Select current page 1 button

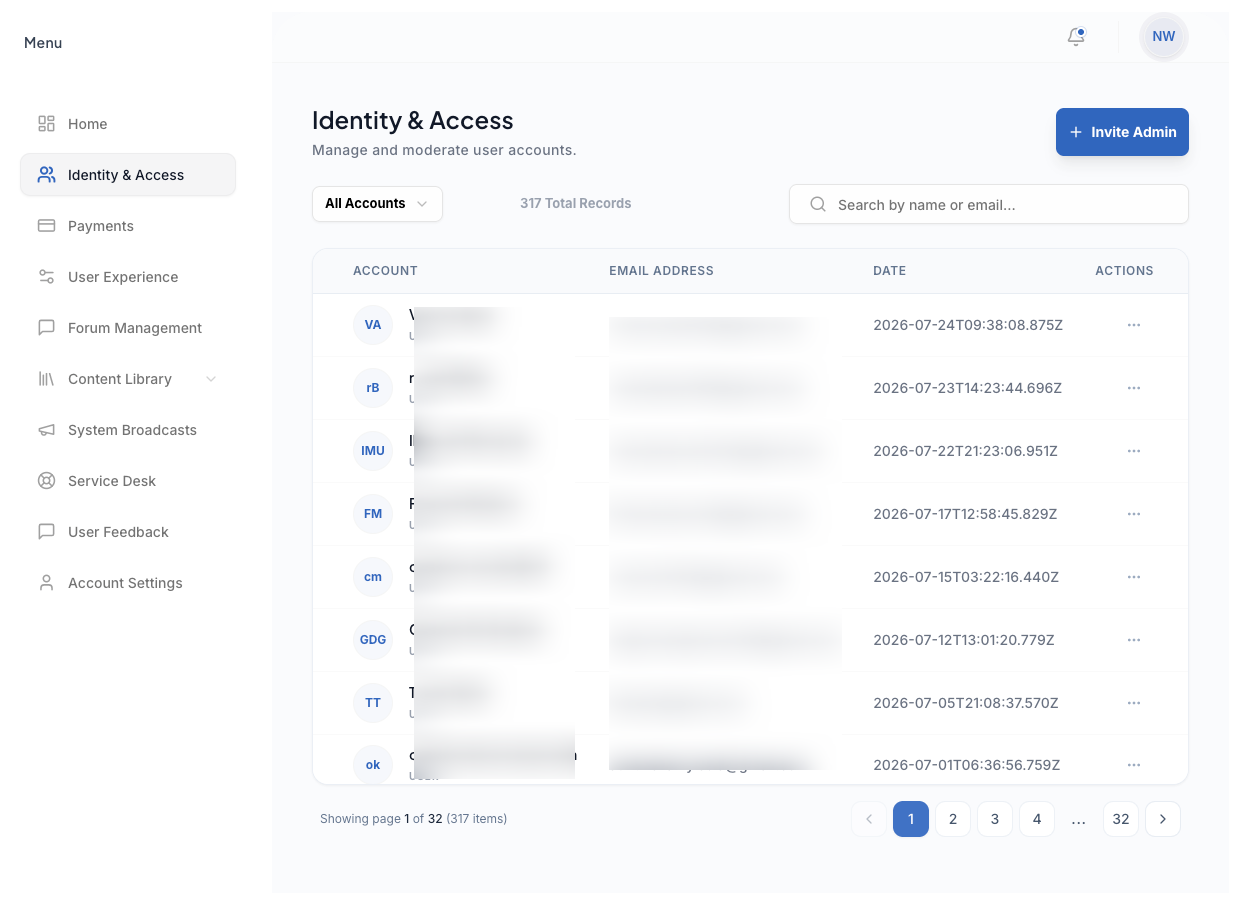click(x=911, y=819)
